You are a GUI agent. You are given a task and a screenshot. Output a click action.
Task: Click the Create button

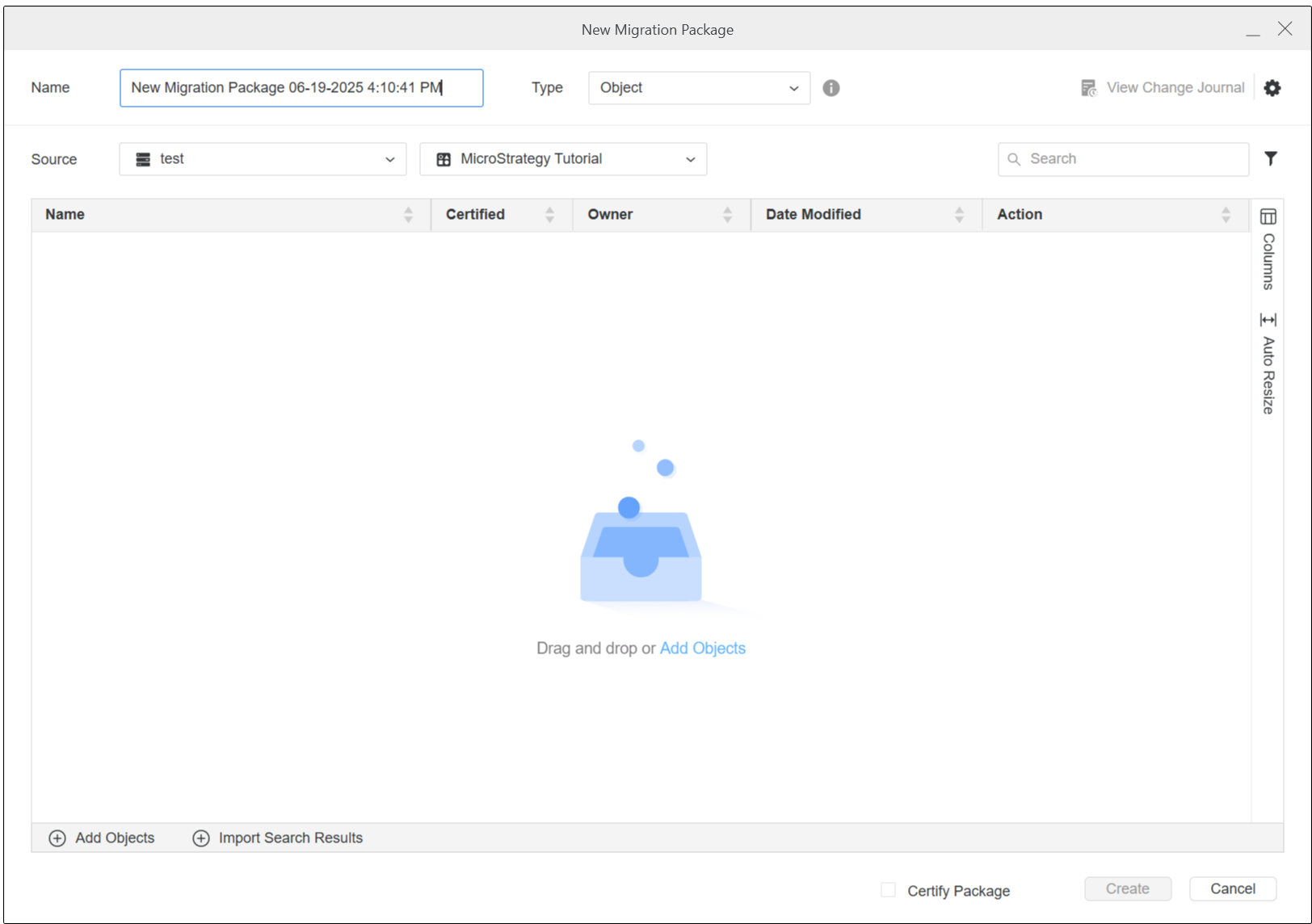[x=1127, y=888]
